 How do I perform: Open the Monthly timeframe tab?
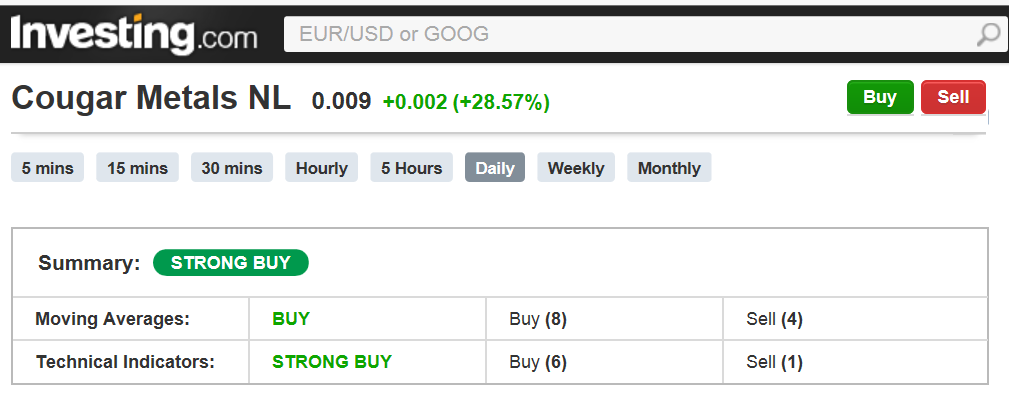coord(669,168)
